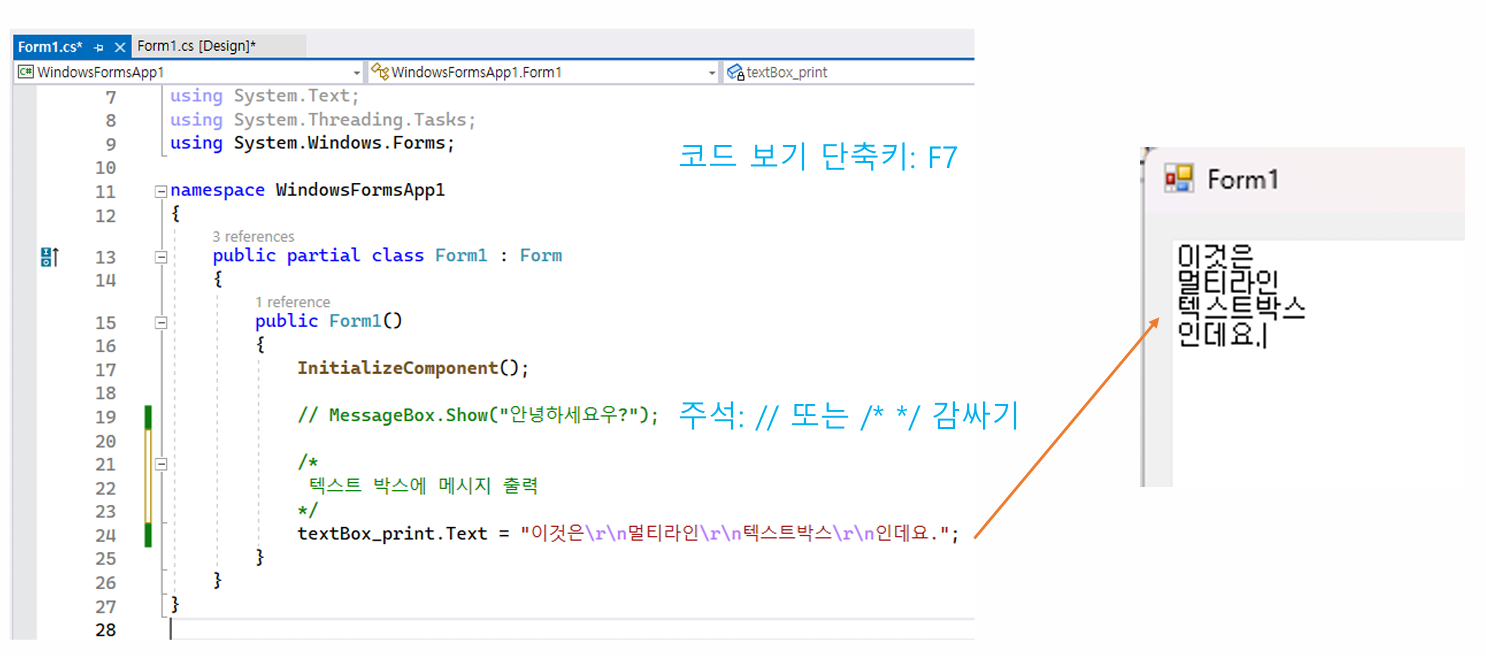The image size is (1486, 656).
Task: Click the line number 28 in the gutter
Action: click(105, 630)
